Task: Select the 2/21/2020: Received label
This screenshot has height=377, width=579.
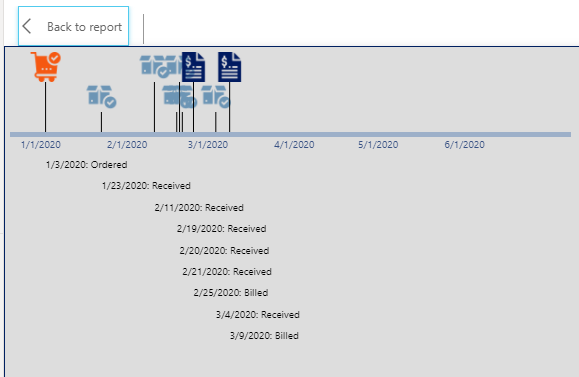Action: pyautogui.click(x=227, y=272)
